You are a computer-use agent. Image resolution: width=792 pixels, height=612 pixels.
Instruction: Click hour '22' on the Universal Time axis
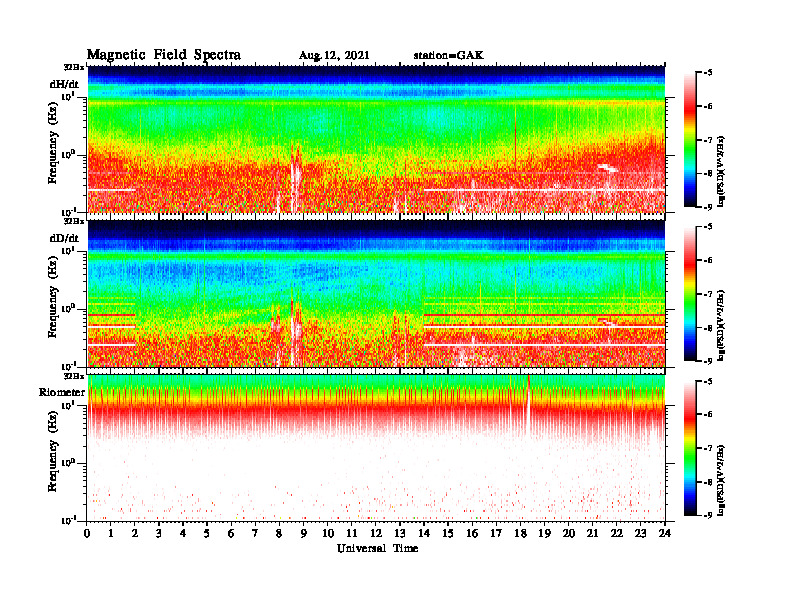pos(617,533)
